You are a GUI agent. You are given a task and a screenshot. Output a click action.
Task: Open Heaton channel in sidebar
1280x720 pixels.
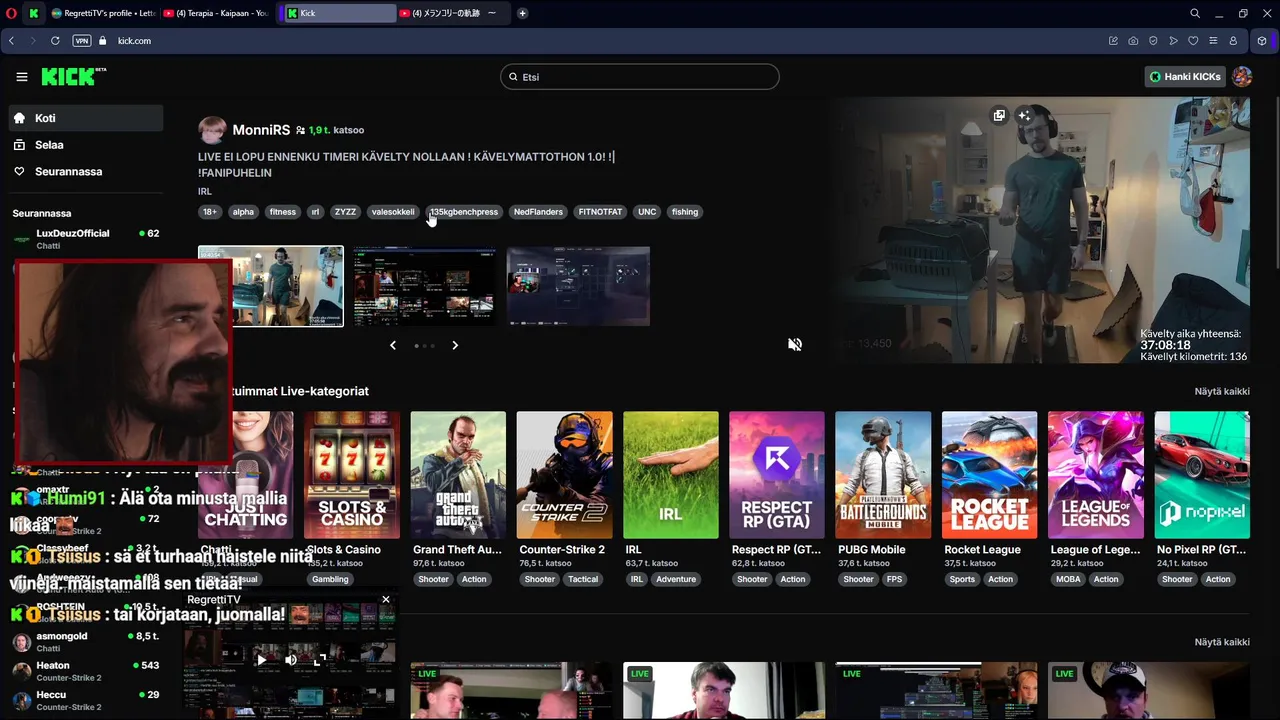coord(86,671)
